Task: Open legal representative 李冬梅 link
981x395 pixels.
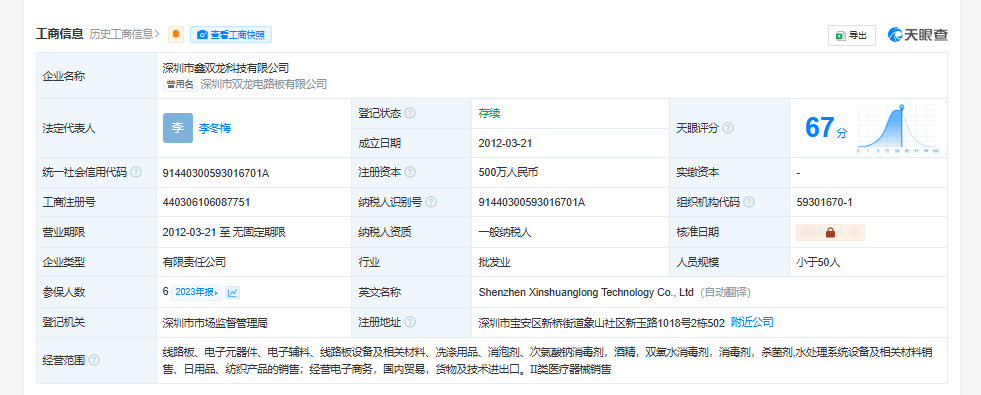Action: 215,128
